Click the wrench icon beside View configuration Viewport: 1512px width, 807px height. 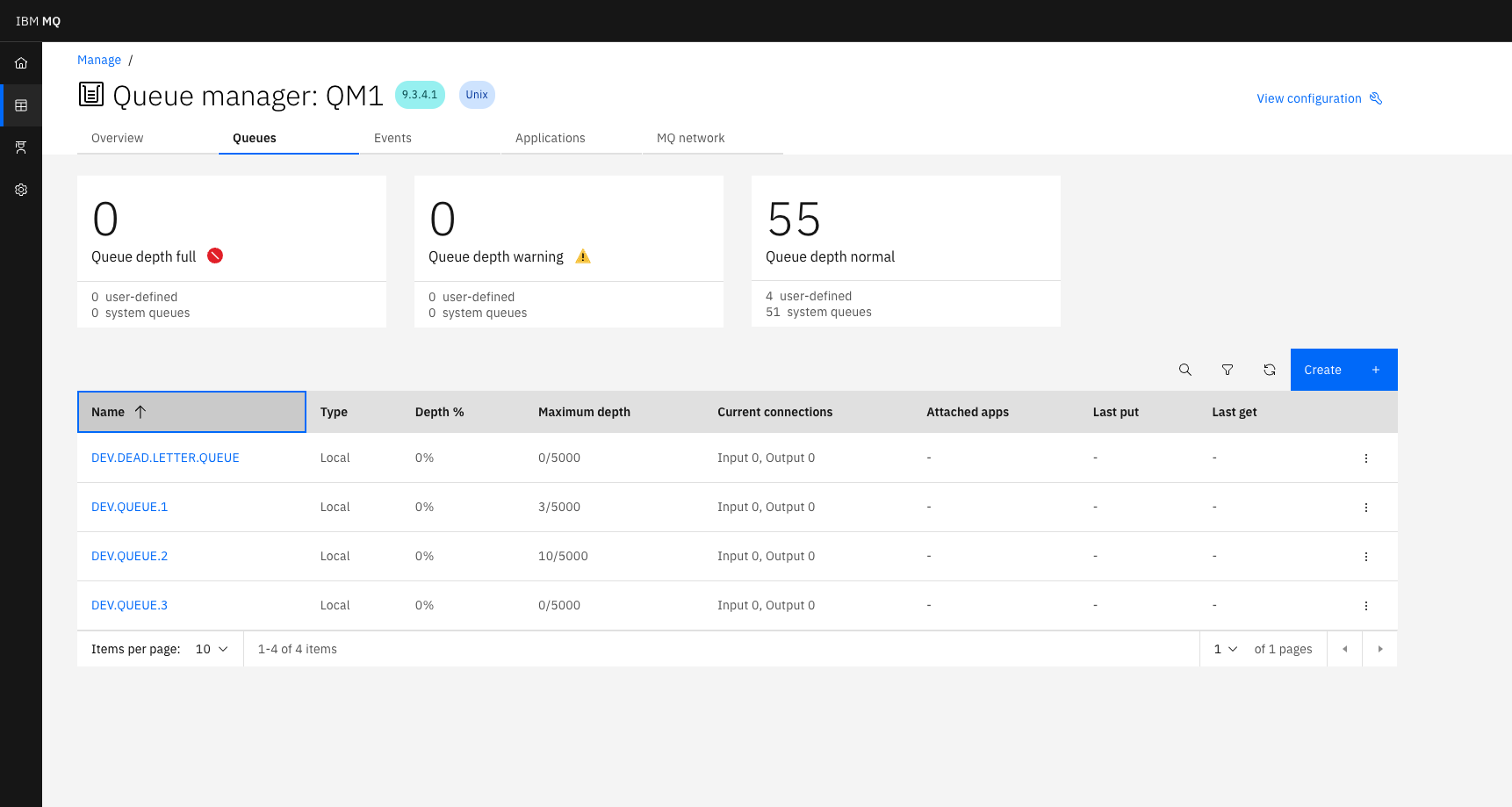pos(1377,98)
